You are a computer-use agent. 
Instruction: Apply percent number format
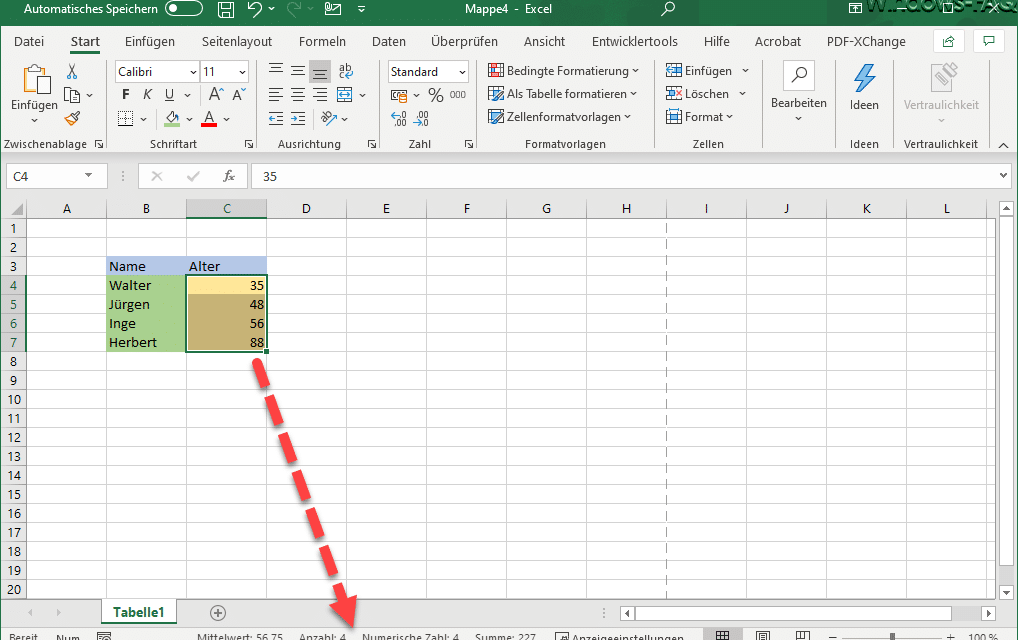pos(436,95)
